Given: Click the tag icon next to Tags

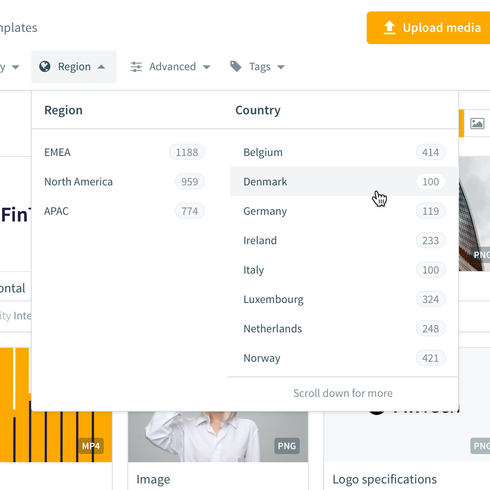Looking at the screenshot, I should click(x=236, y=66).
